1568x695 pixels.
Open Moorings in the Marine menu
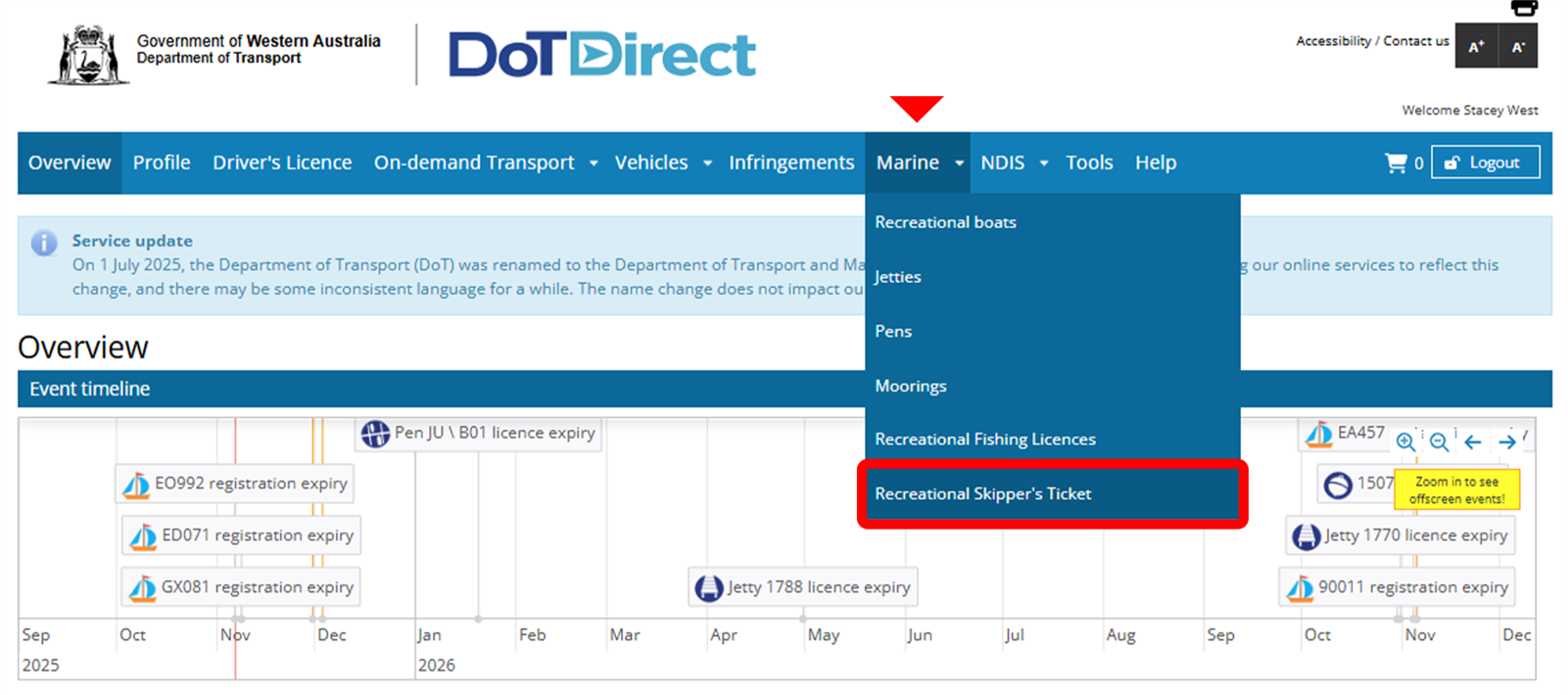coord(911,386)
